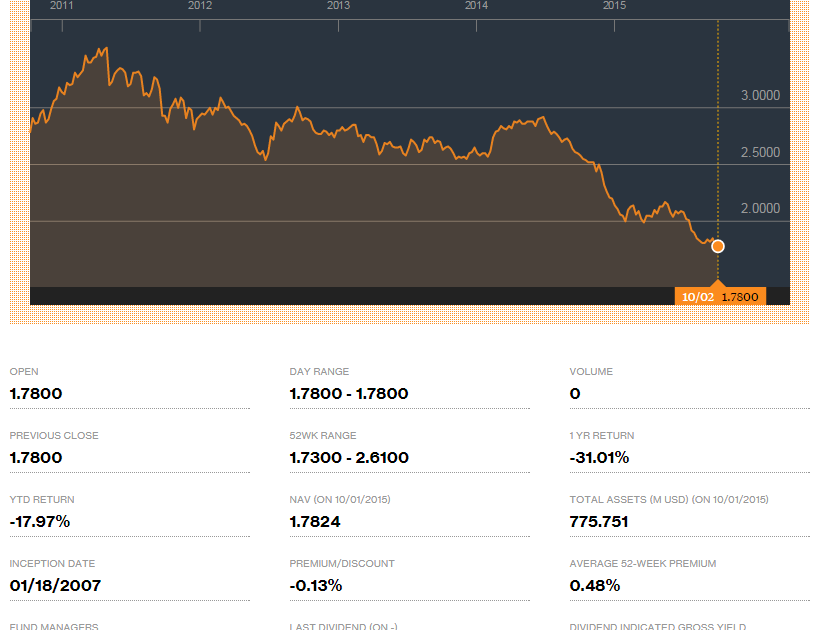Click the 52WK Range value 1.7300 - 2.6100
Image resolution: width=821 pixels, height=630 pixels.
[349, 458]
